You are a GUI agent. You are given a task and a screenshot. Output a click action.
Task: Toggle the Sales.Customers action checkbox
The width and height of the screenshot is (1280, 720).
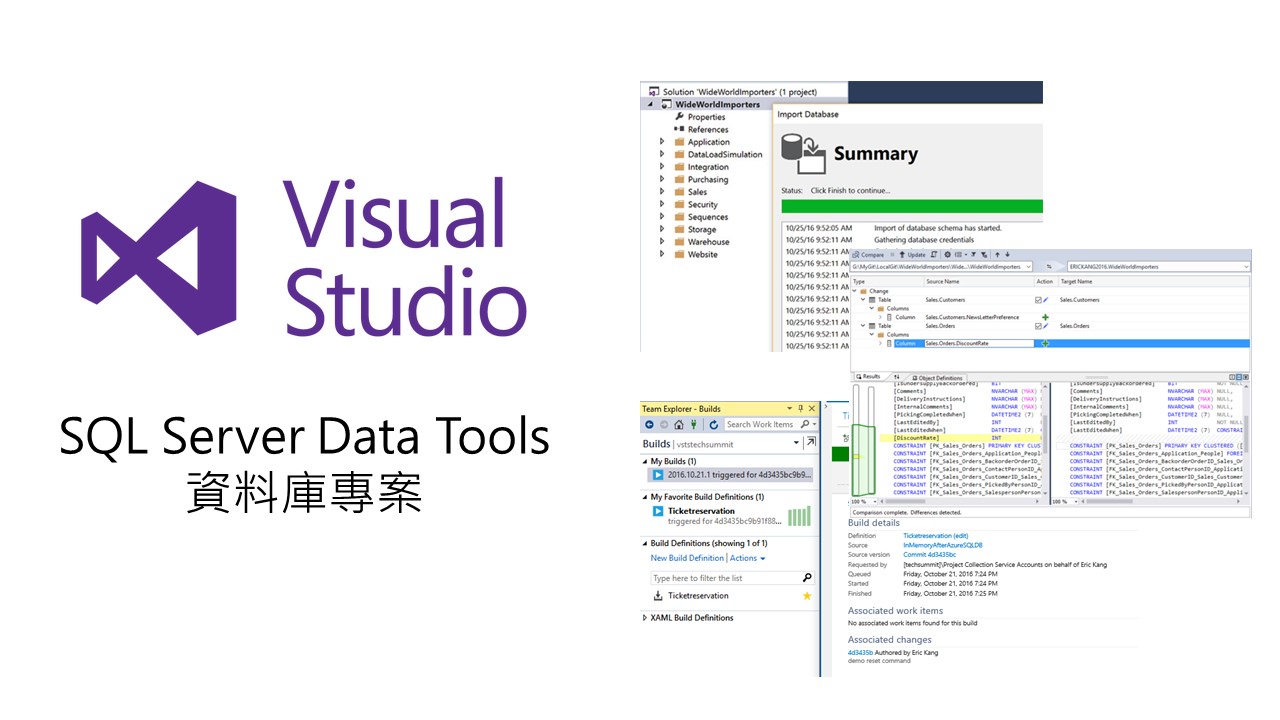coord(1039,299)
